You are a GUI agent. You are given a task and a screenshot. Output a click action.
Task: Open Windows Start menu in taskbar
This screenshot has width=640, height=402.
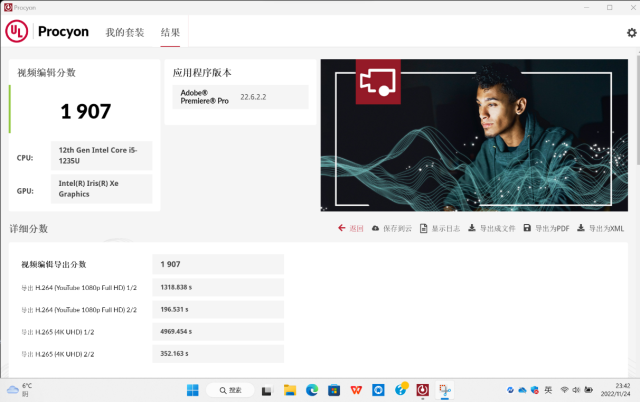193,390
